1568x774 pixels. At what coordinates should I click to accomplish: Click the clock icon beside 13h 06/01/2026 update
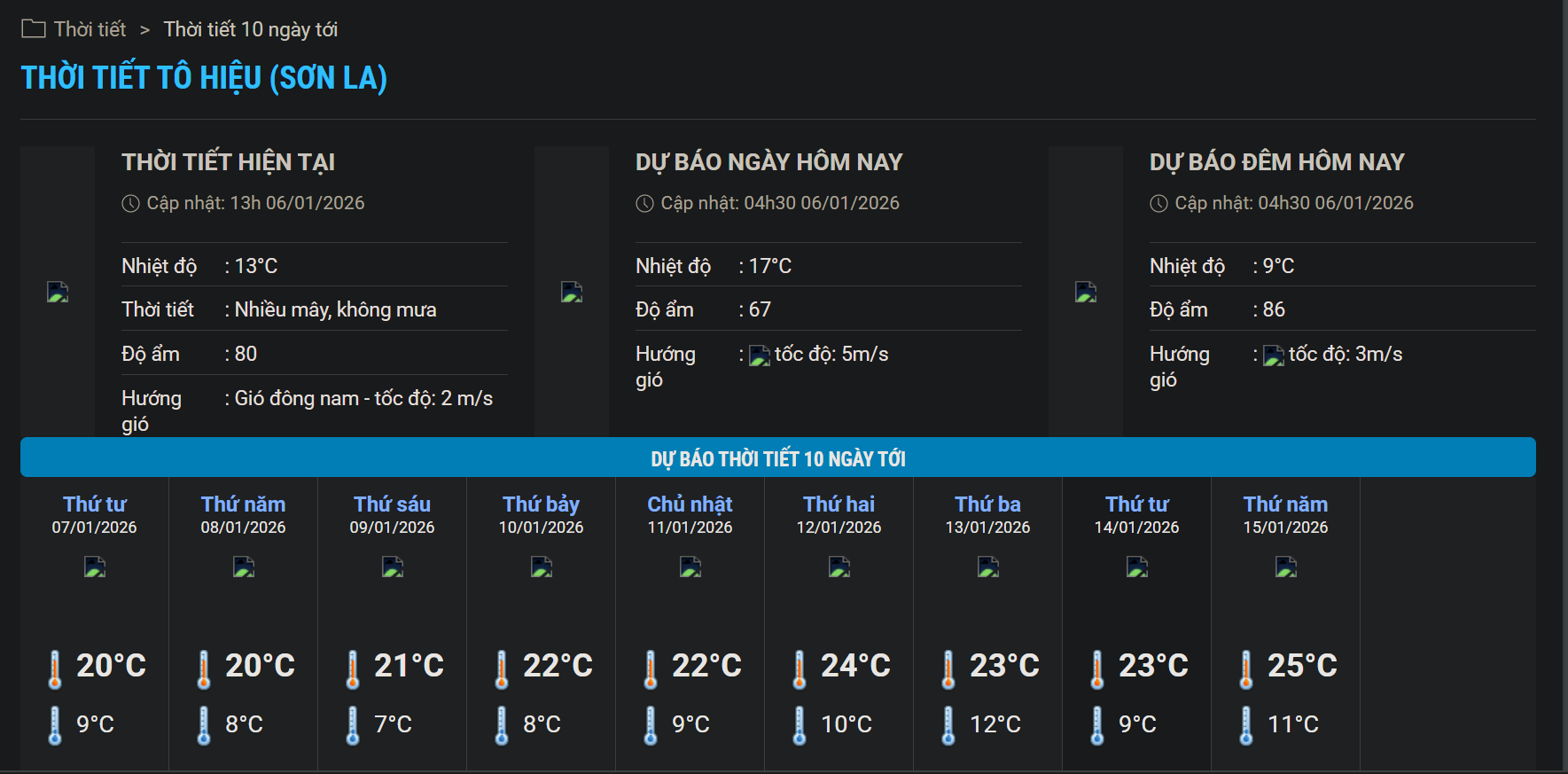130,204
